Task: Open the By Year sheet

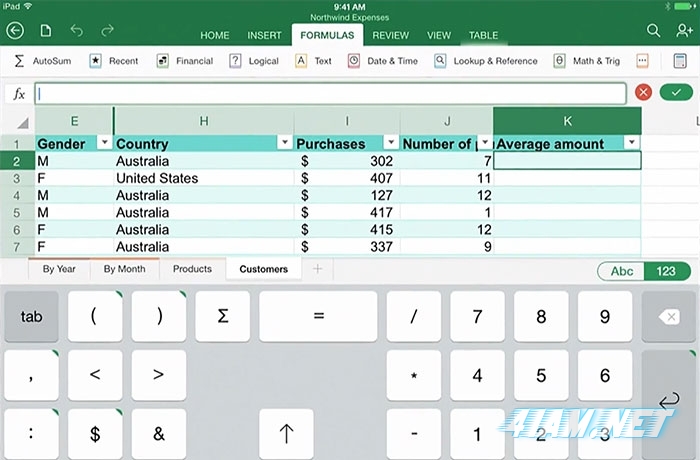Action: [x=59, y=269]
